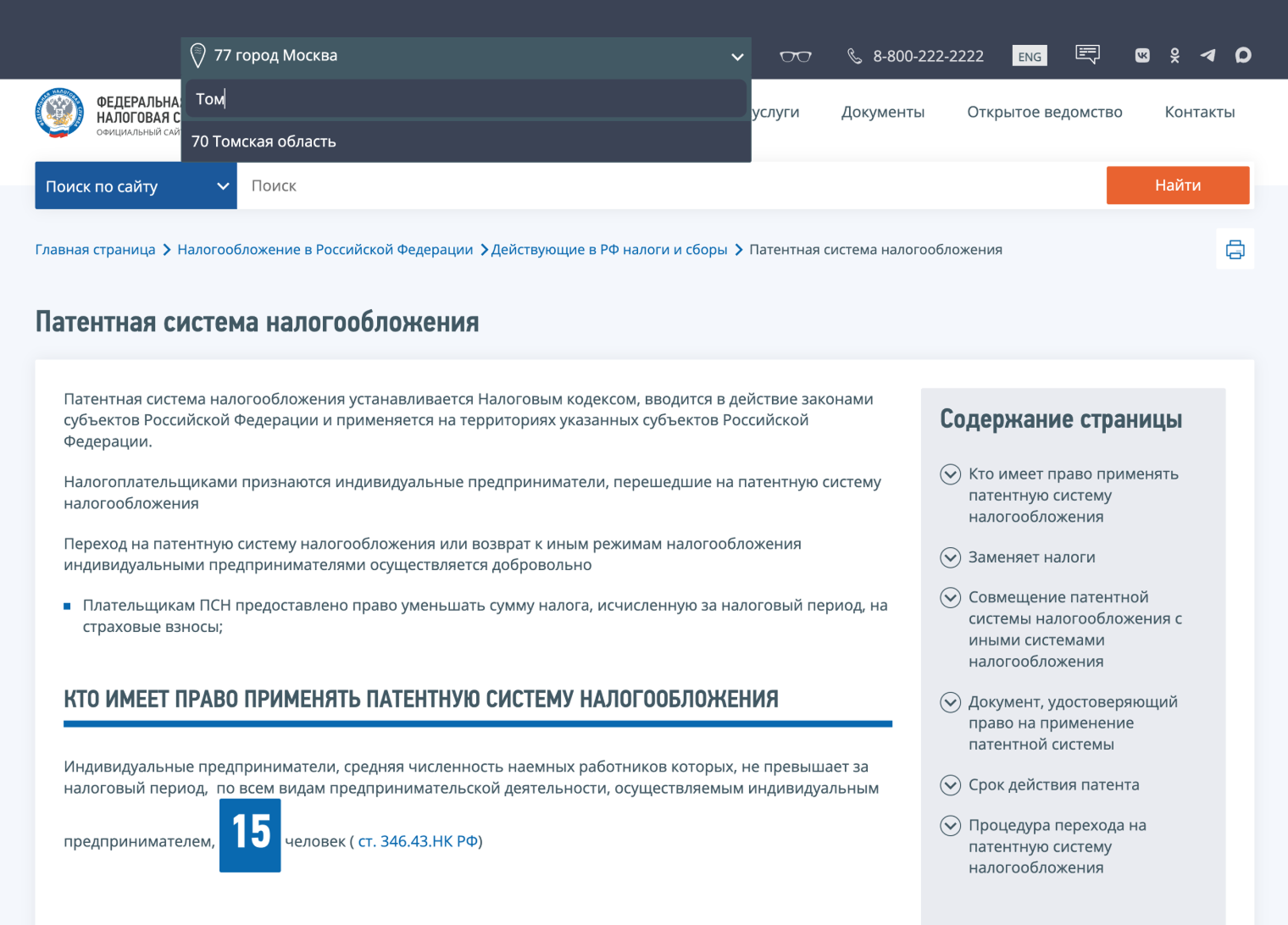Call the 8-800-222-2222 phone number
This screenshot has width=1288, height=925.
tap(928, 56)
